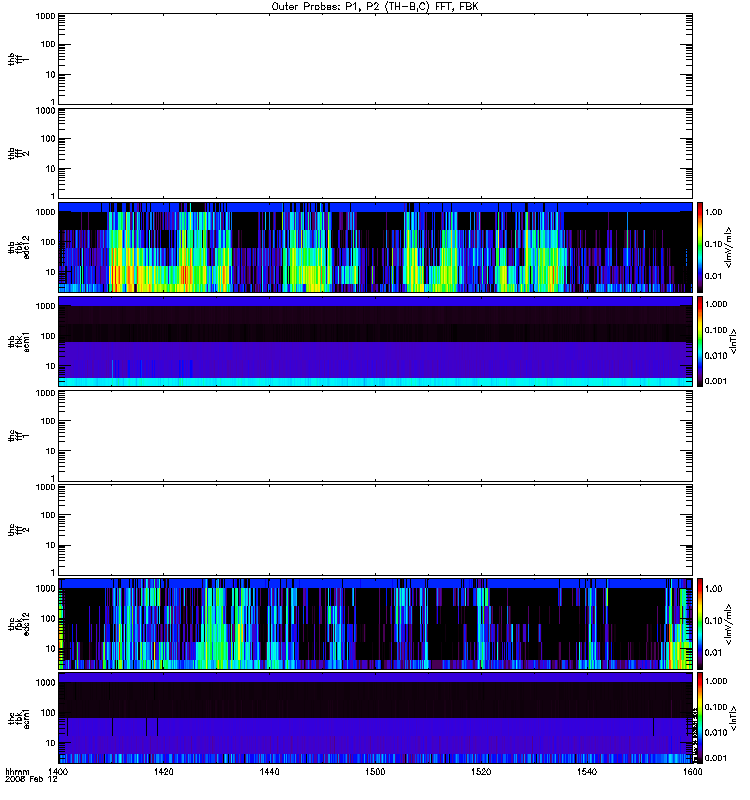Click the thb edc12 mV/m color bar
Viewport: 750px width, 800px height.
coord(700,247)
